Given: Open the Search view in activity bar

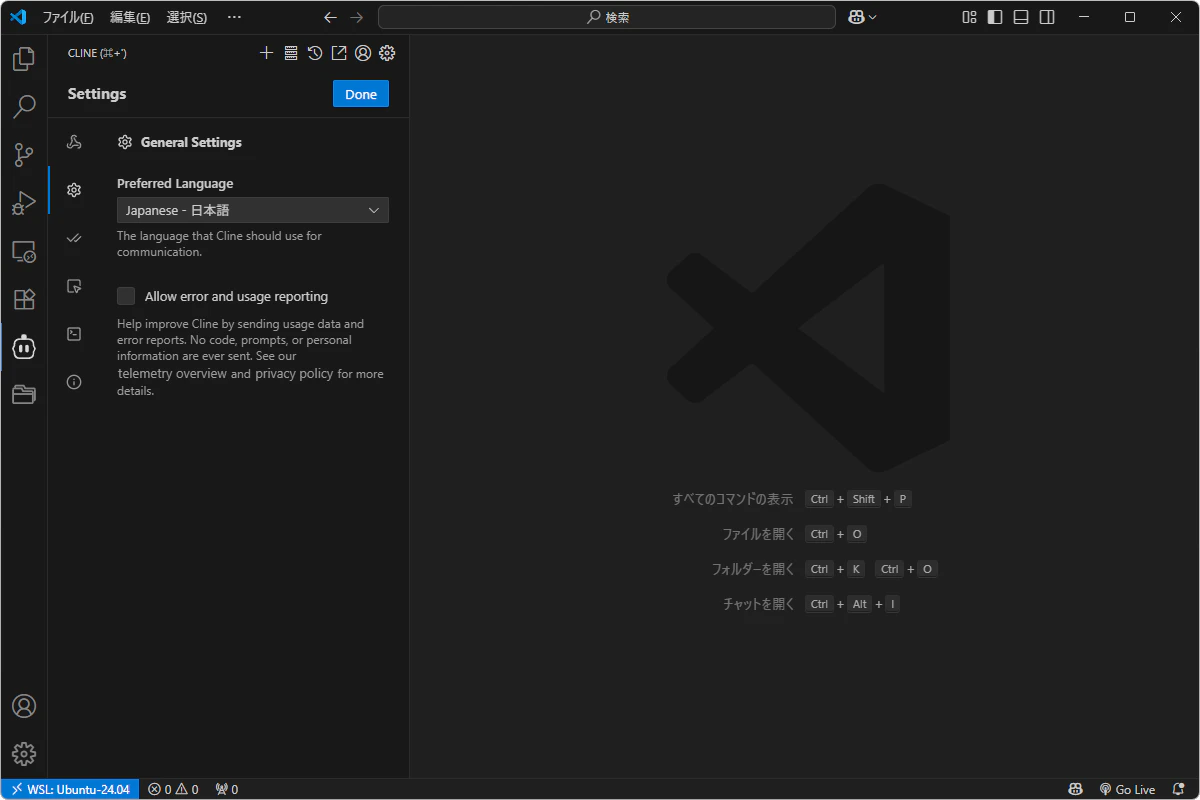Looking at the screenshot, I should coord(24,106).
